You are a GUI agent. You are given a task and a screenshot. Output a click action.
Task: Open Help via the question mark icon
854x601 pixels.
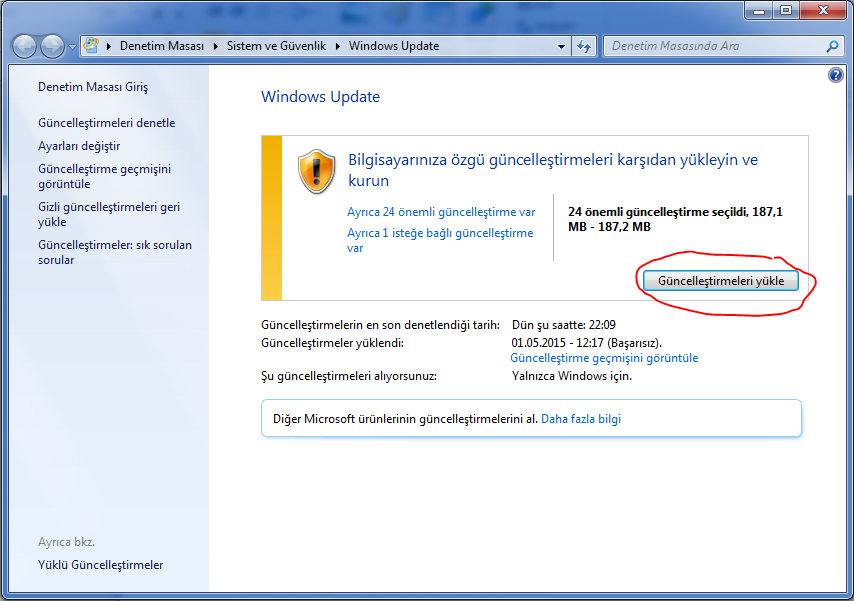pyautogui.click(x=835, y=75)
